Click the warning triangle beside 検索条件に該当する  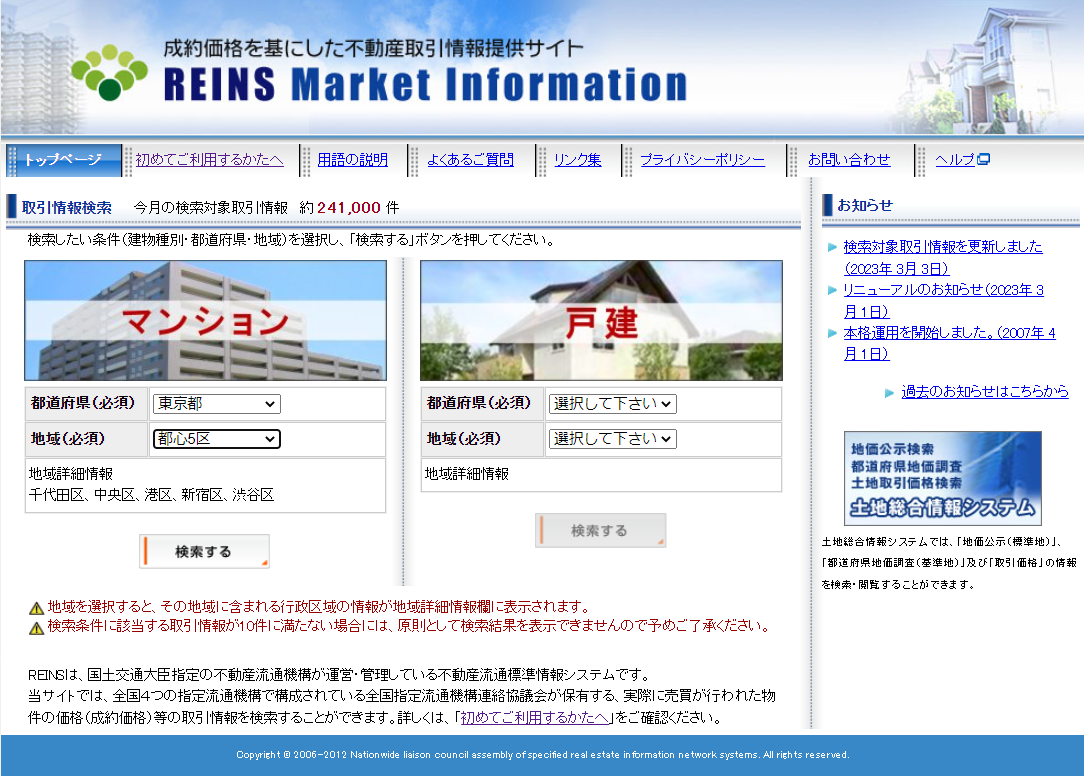click(x=37, y=628)
